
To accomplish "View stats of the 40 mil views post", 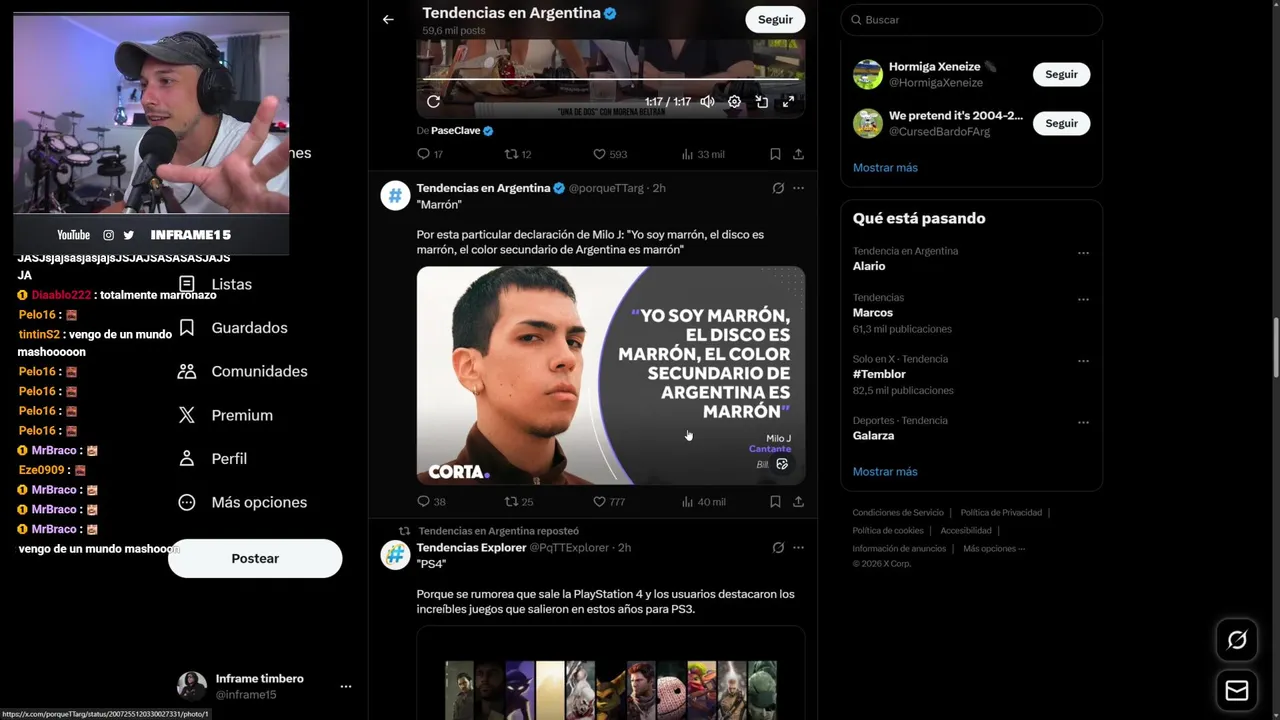I will tap(703, 501).
